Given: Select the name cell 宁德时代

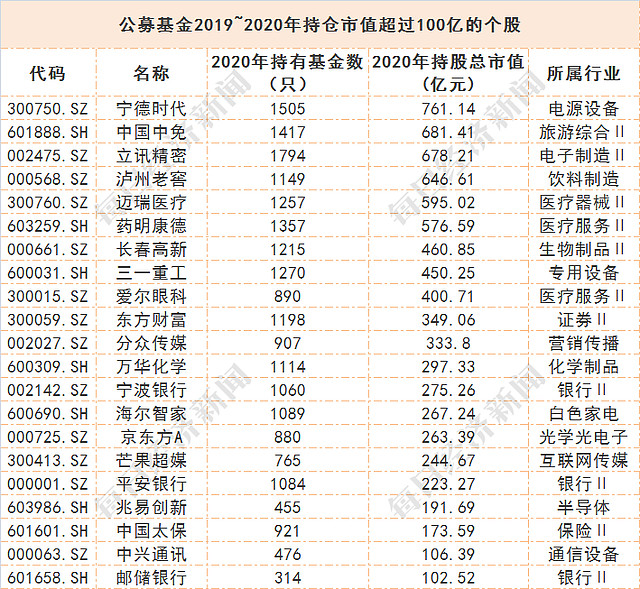Looking at the screenshot, I should coord(151,109).
